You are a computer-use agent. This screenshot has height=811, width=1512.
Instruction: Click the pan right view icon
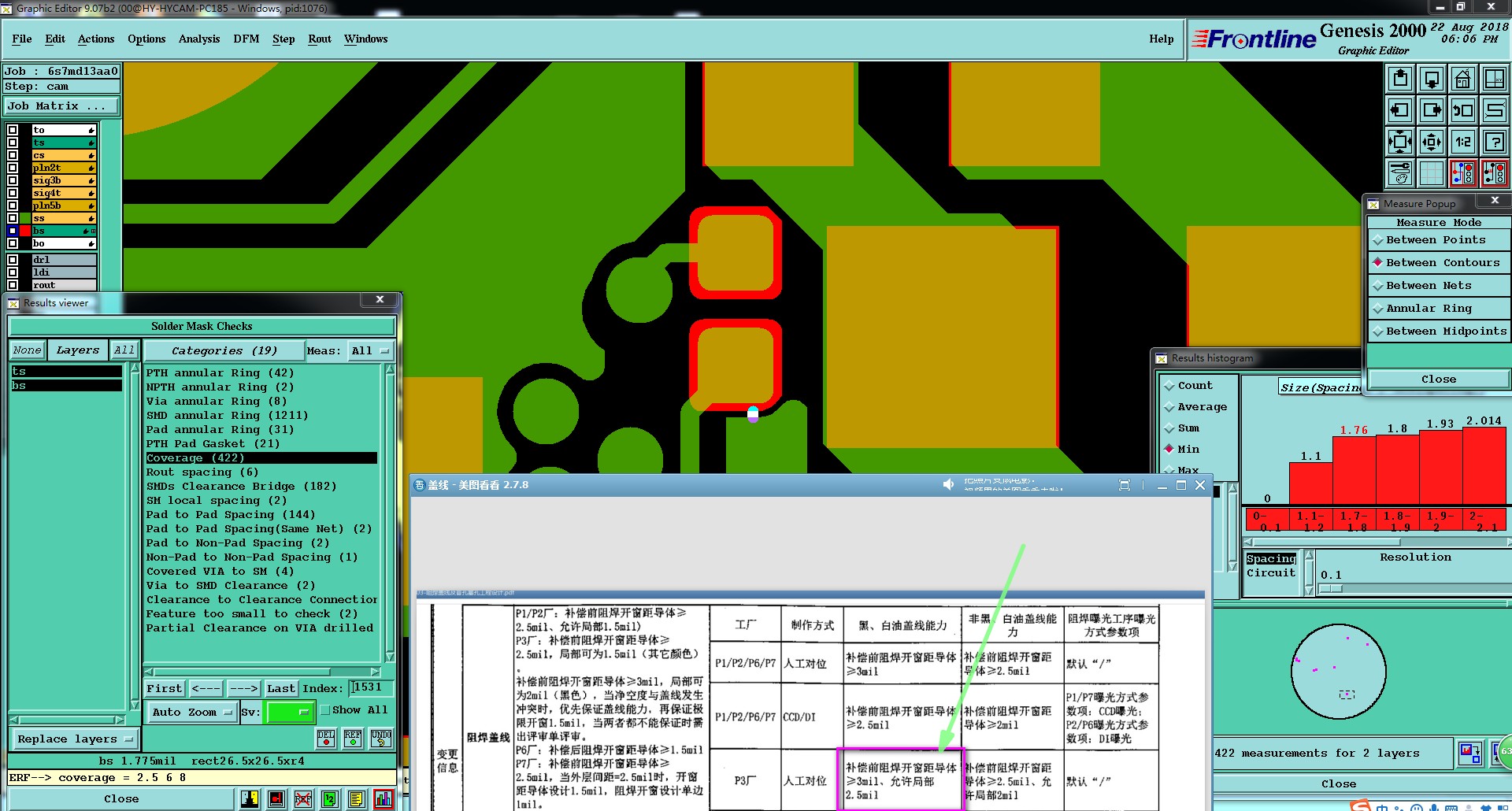[x=1432, y=110]
